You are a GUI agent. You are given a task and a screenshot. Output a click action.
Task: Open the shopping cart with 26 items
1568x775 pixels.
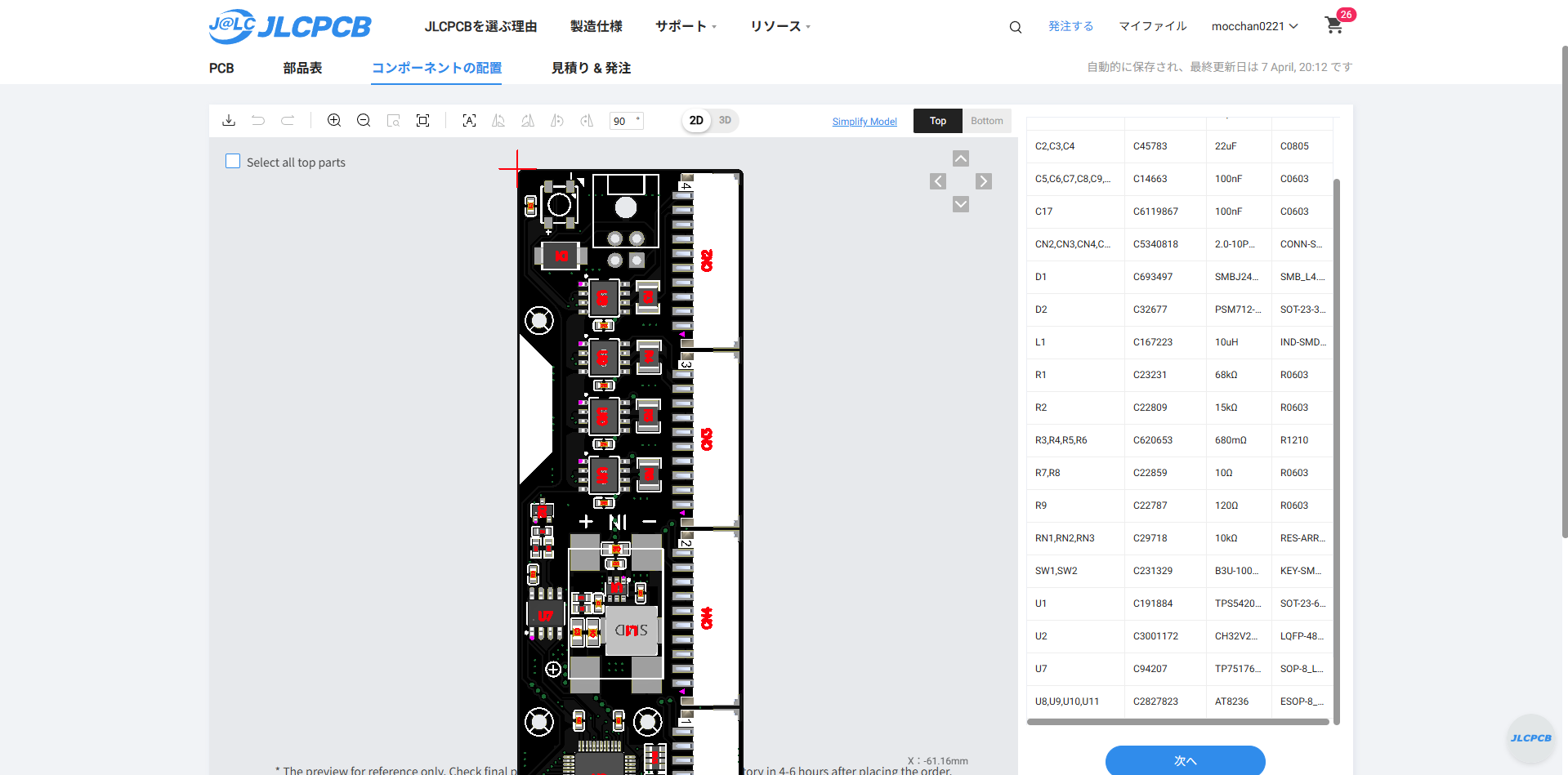coord(1335,24)
